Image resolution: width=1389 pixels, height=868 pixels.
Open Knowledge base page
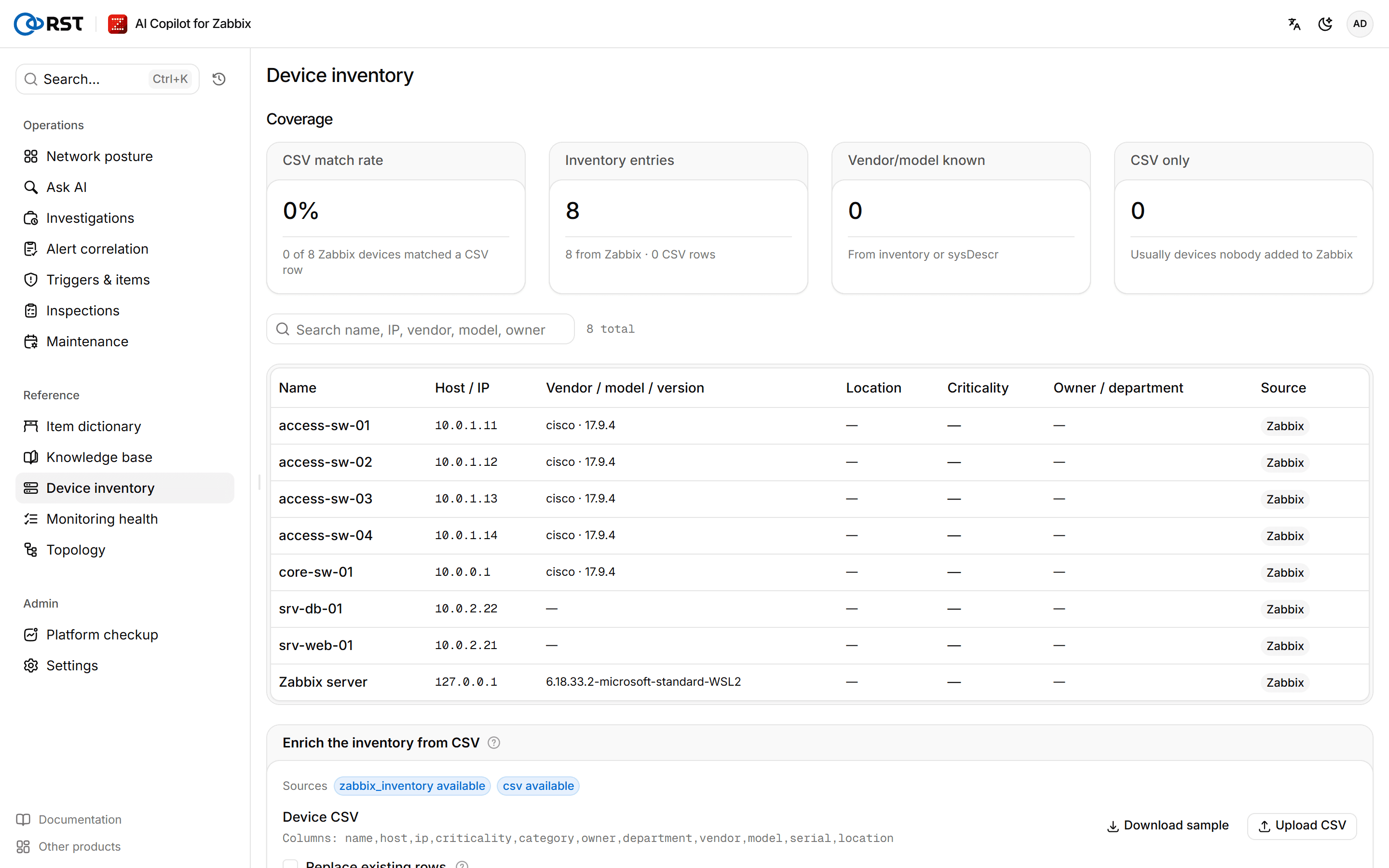click(124, 458)
